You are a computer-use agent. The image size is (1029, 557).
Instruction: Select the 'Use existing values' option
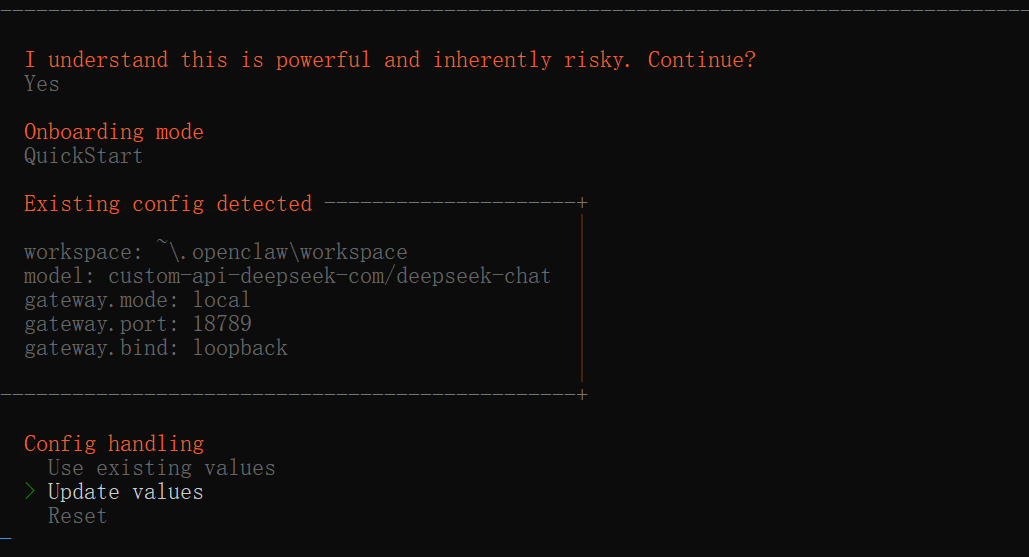(161, 468)
